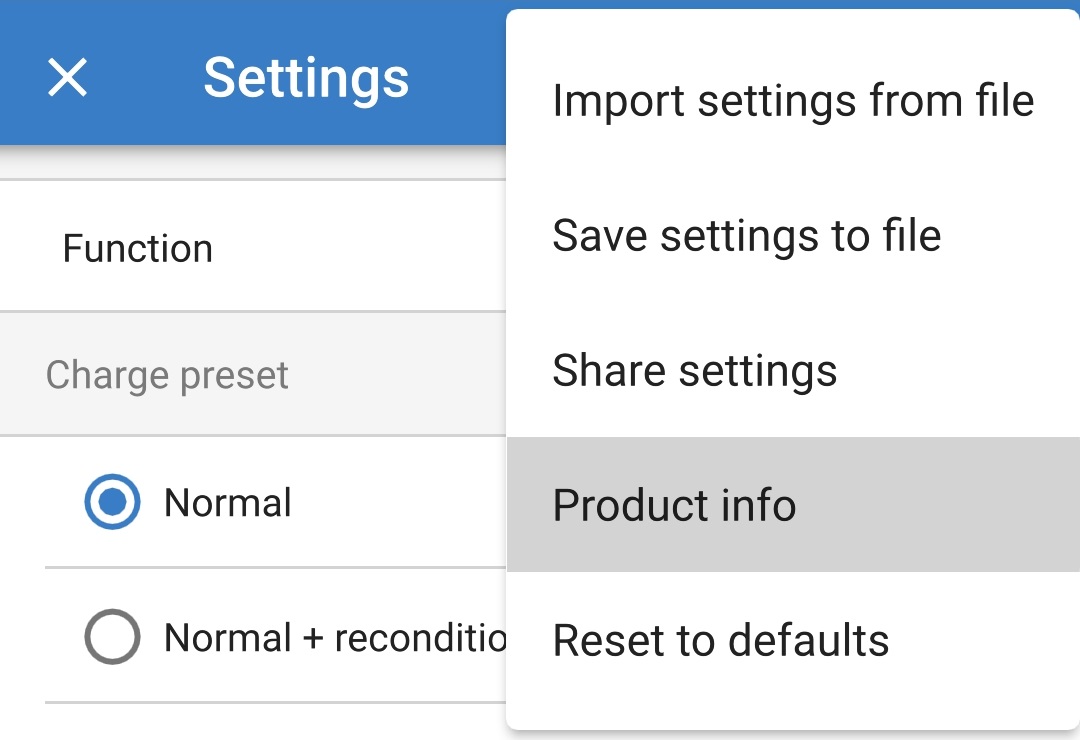Click the Charge preset section header

pos(167,376)
